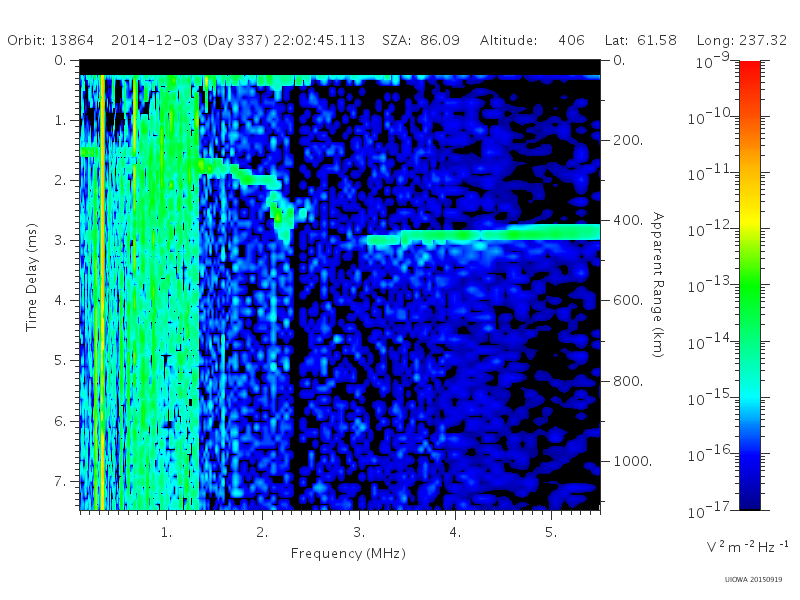Click the 5. tick on frequency axis
800x600 pixels.
[551, 532]
